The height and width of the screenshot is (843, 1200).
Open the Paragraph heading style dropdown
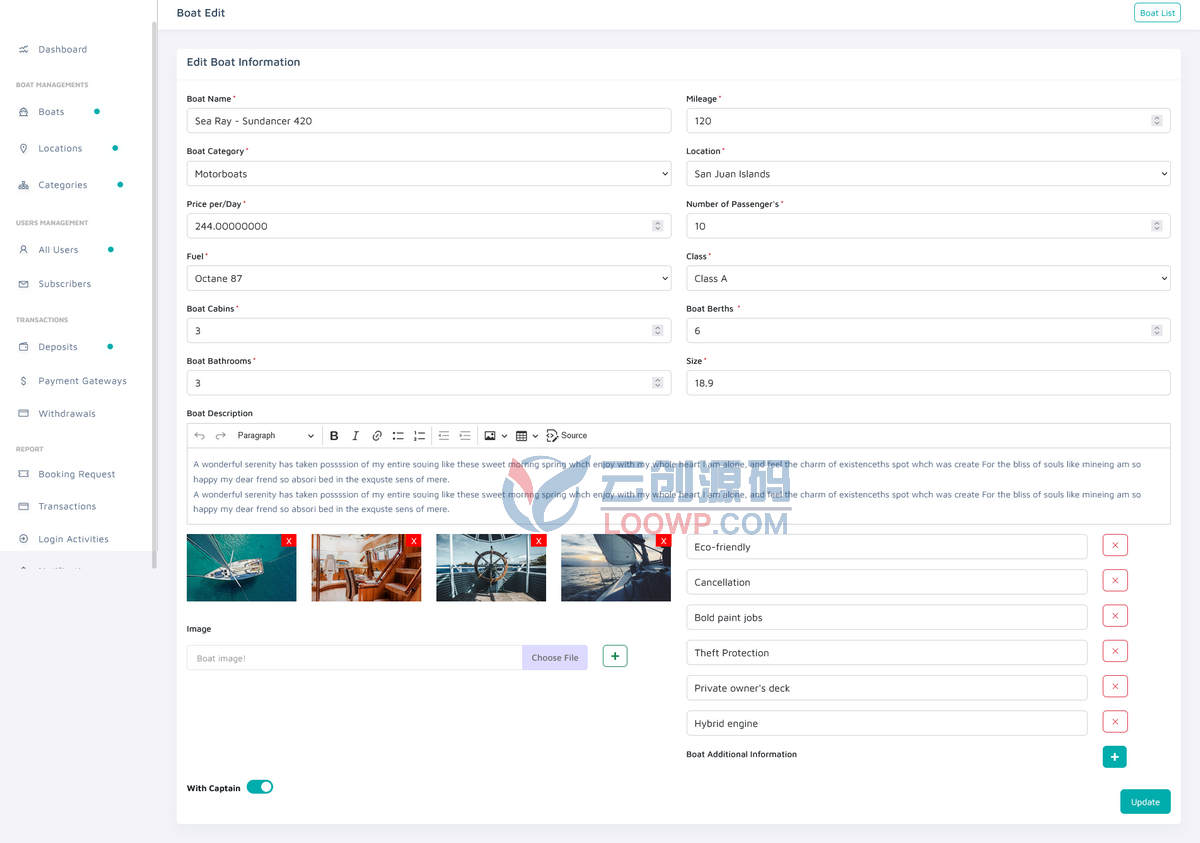point(275,436)
